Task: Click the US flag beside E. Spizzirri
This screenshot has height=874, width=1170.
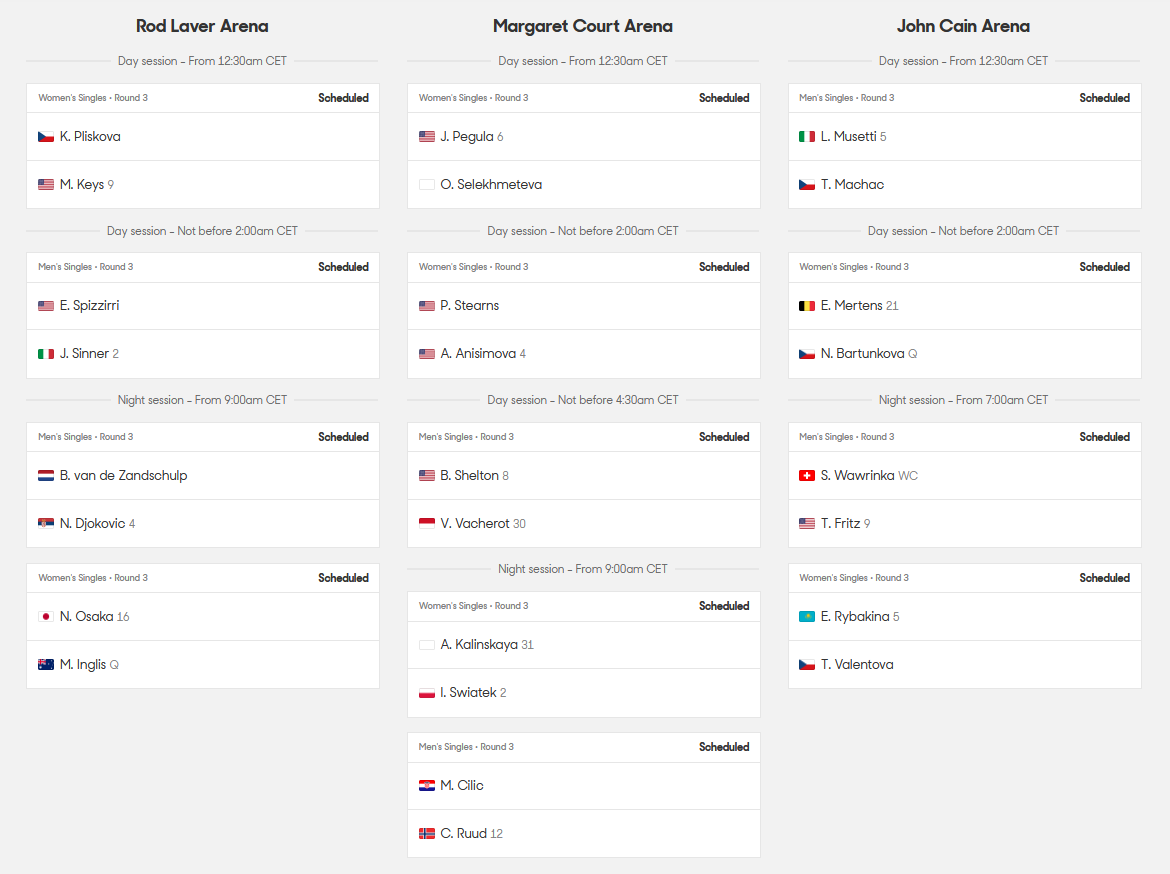Action: (46, 306)
